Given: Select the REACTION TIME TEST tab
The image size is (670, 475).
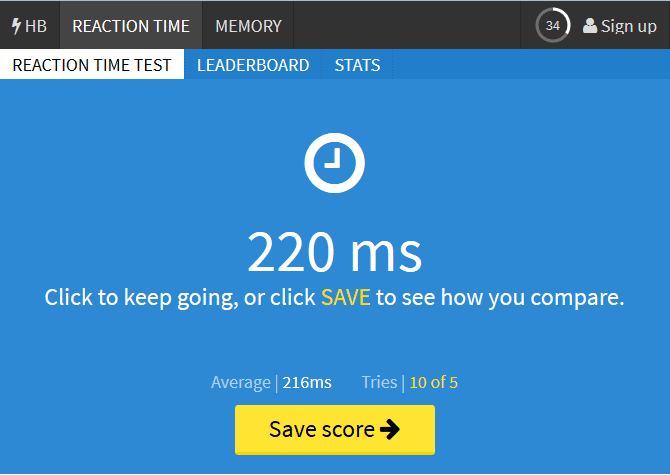Looking at the screenshot, I should tap(92, 65).
